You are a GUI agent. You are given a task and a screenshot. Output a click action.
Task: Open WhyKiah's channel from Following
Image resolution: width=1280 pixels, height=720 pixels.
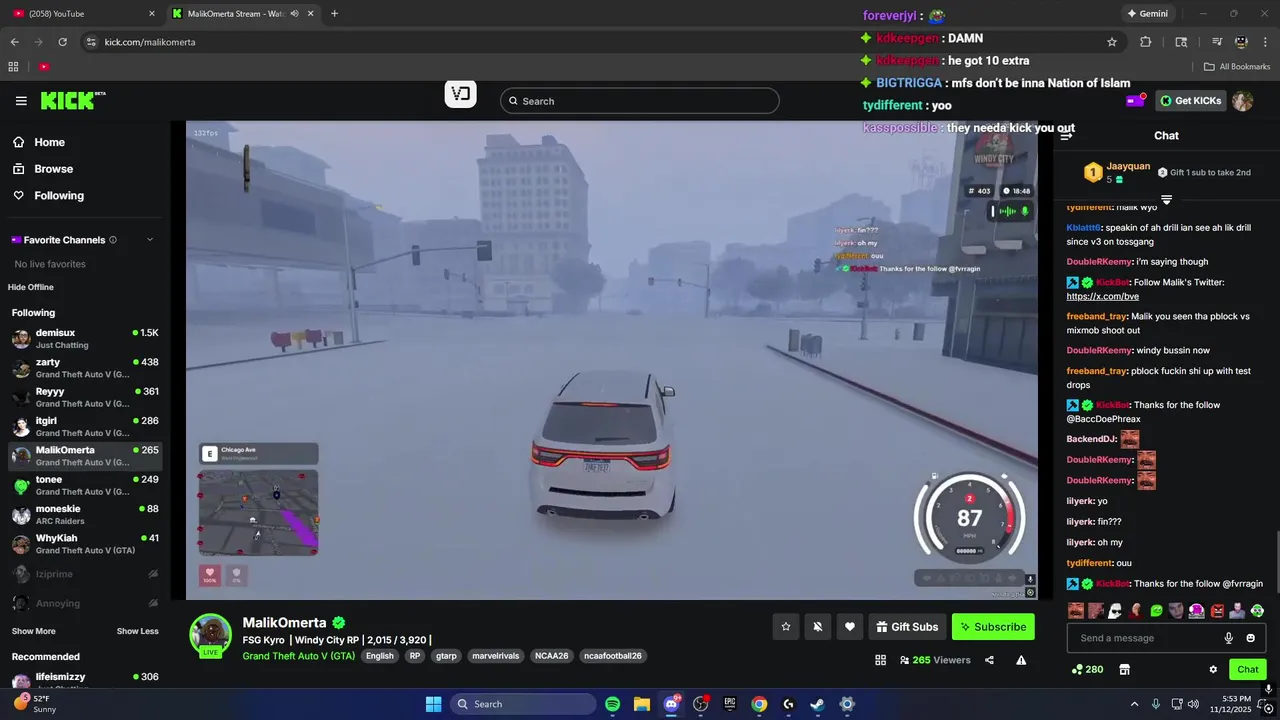point(85,544)
